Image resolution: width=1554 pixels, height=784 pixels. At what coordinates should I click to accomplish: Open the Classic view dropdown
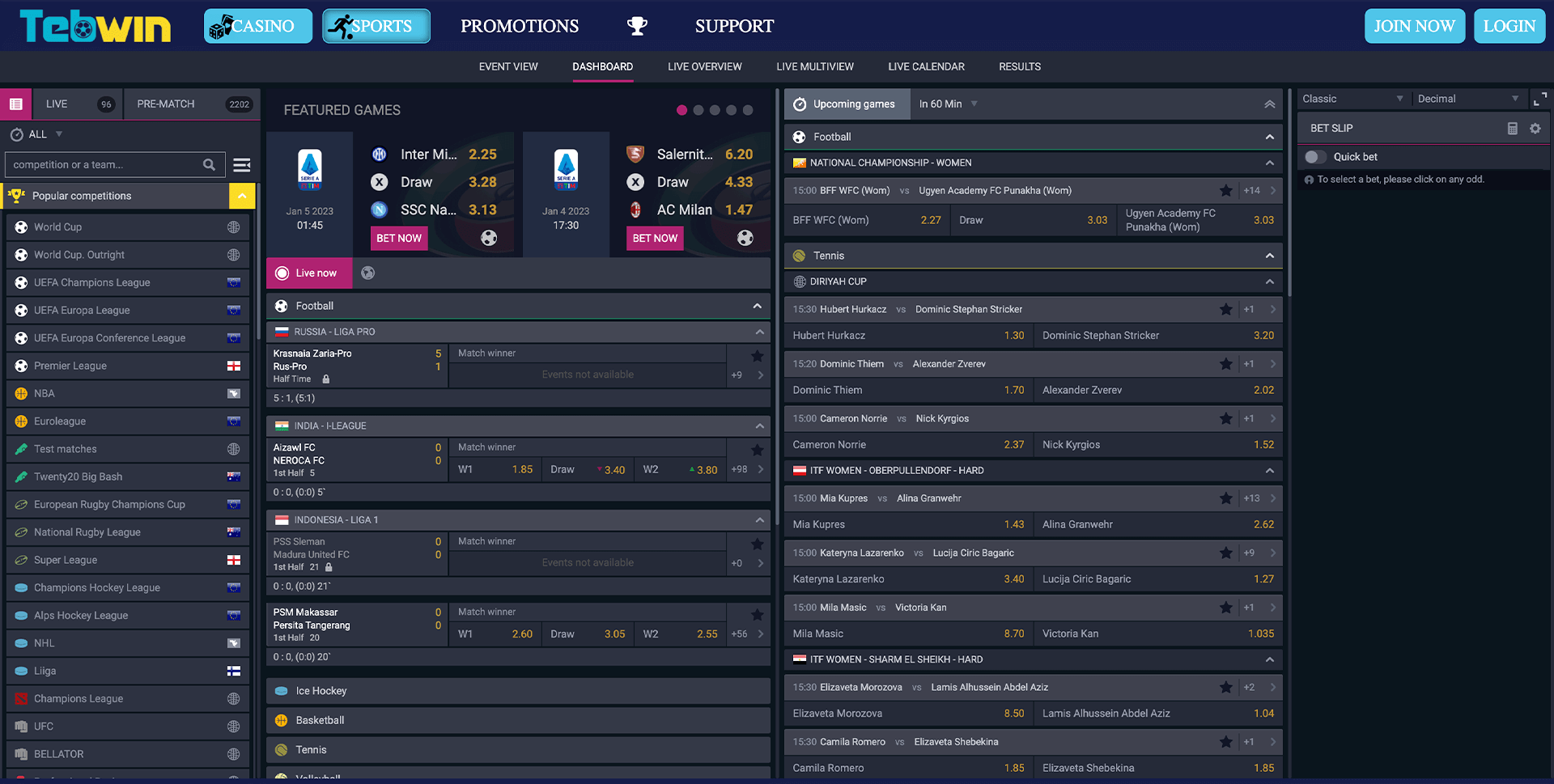click(x=1352, y=99)
